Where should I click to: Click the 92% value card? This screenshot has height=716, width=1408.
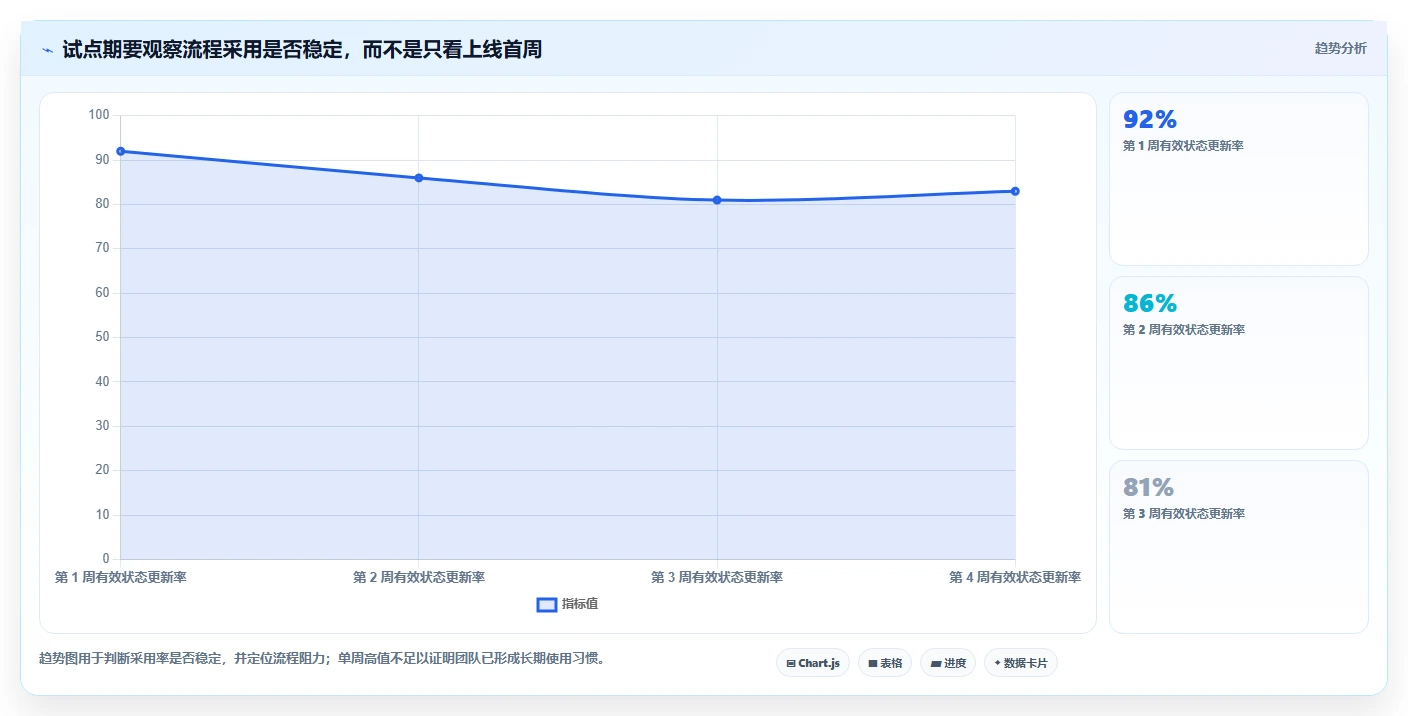(1239, 179)
